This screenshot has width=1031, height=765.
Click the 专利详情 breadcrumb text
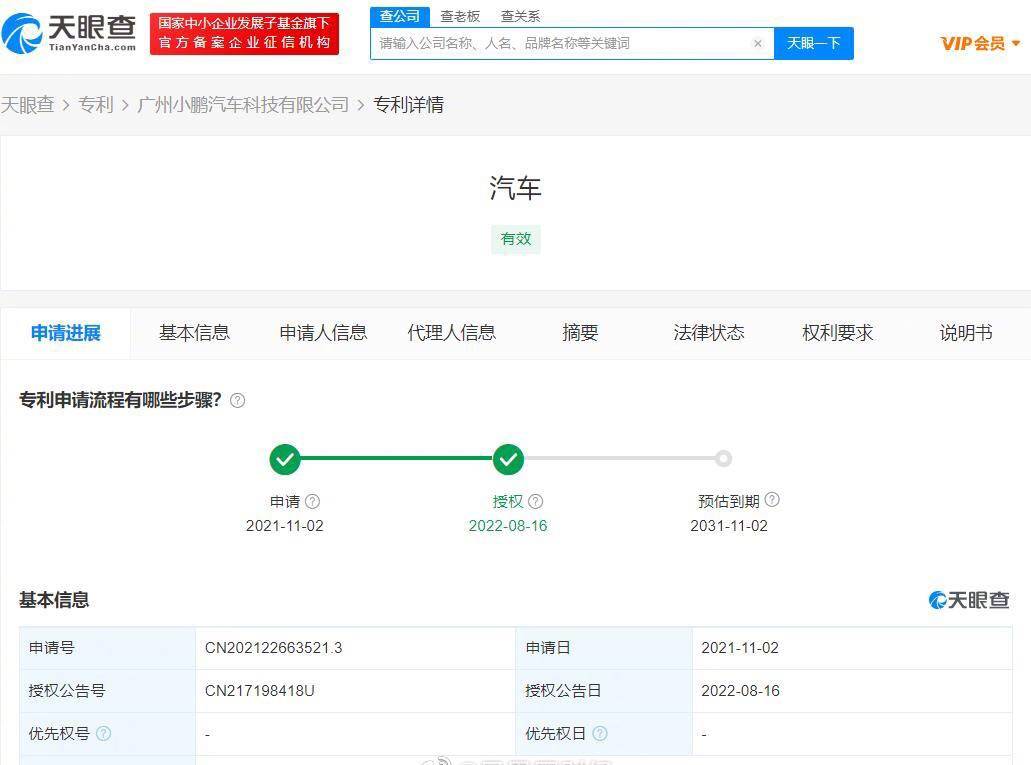[x=408, y=105]
